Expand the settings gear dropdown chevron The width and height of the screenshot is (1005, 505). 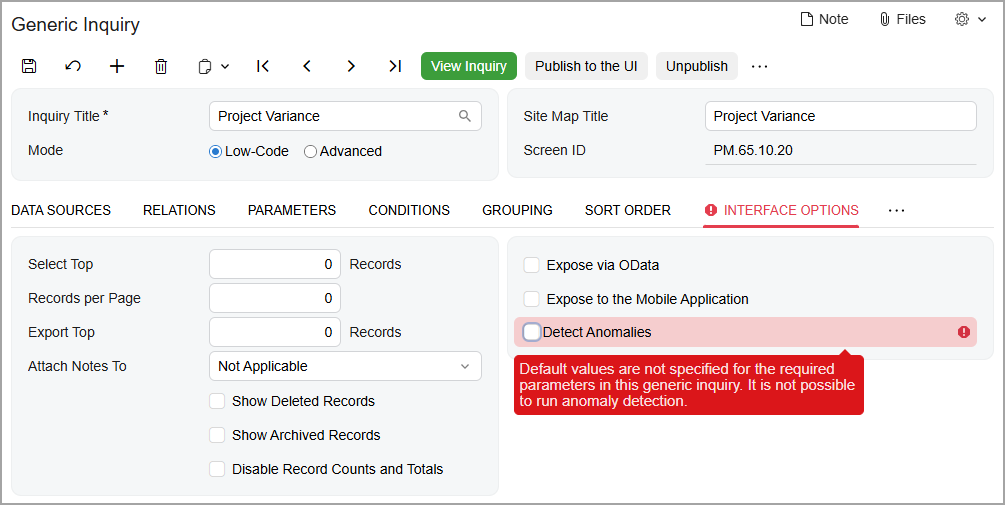pyautogui.click(x=982, y=20)
